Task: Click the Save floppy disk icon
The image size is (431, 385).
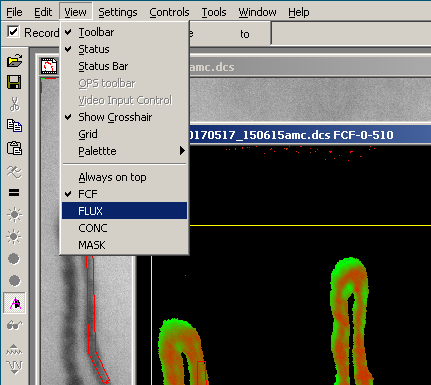Action: pyautogui.click(x=14, y=82)
